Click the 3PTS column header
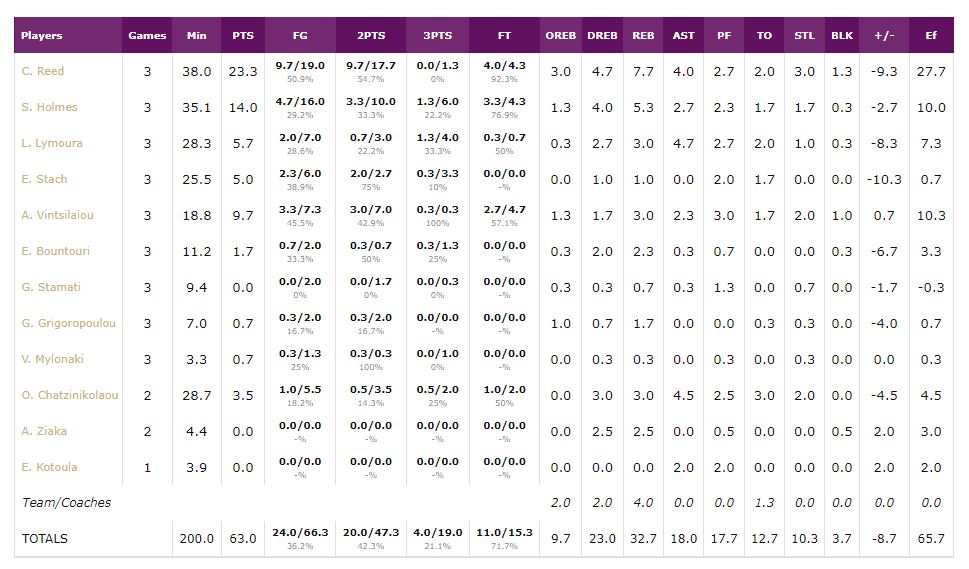This screenshot has width=969, height=569. (x=437, y=35)
